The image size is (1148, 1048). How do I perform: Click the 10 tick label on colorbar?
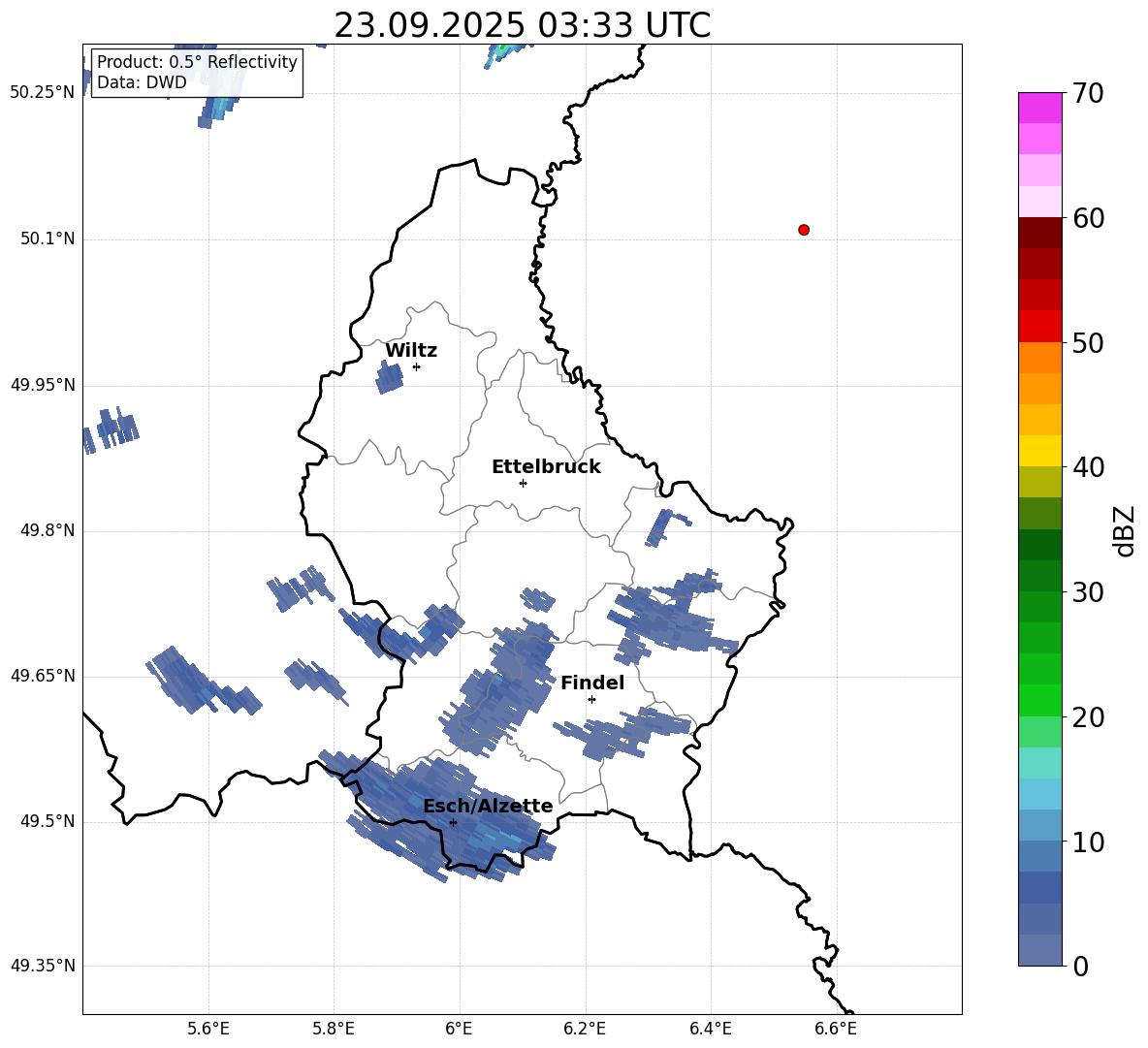[1088, 842]
